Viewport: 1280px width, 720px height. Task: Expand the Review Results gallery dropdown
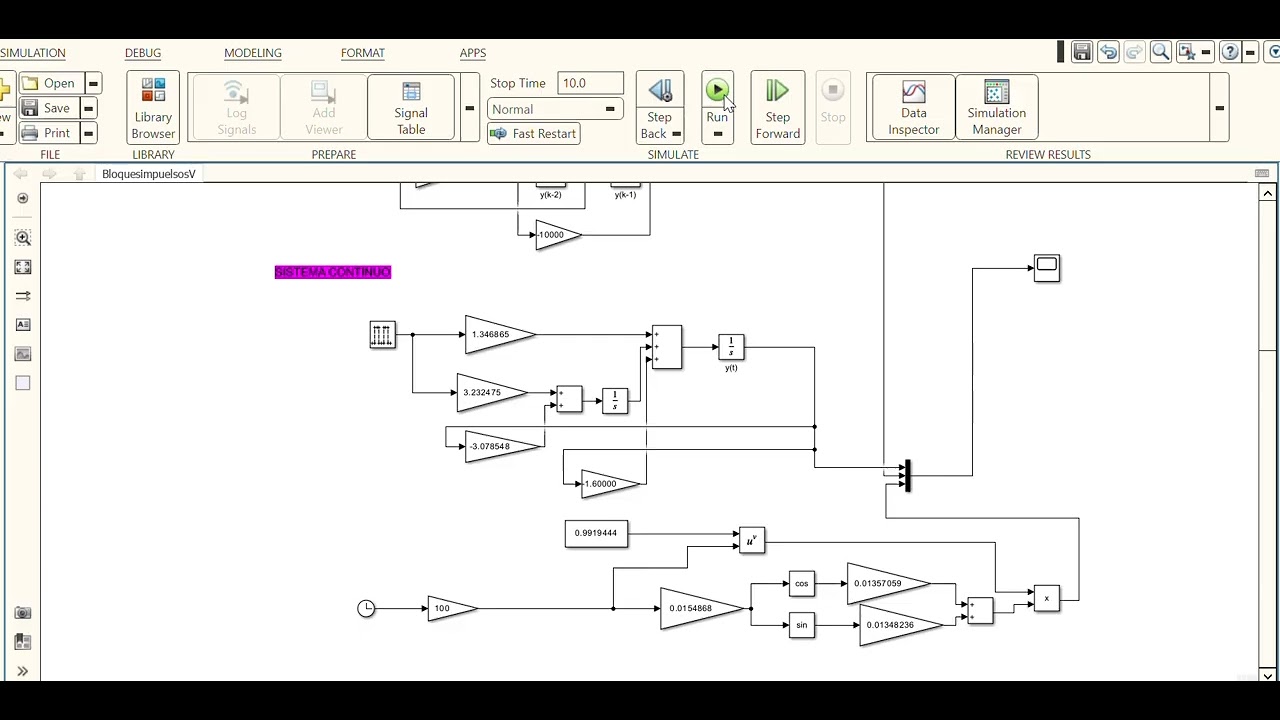1219,108
